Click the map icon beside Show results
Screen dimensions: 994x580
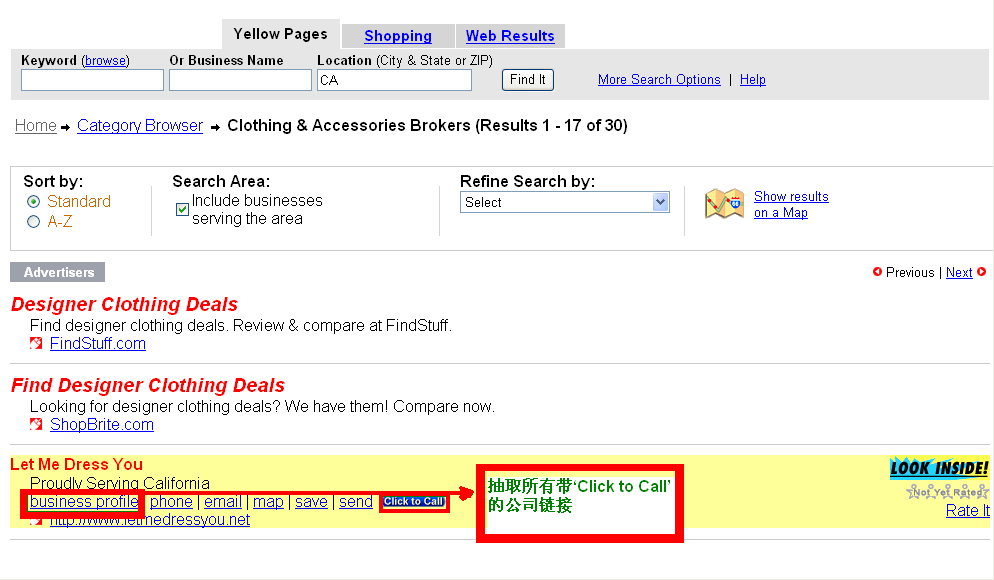coord(724,204)
